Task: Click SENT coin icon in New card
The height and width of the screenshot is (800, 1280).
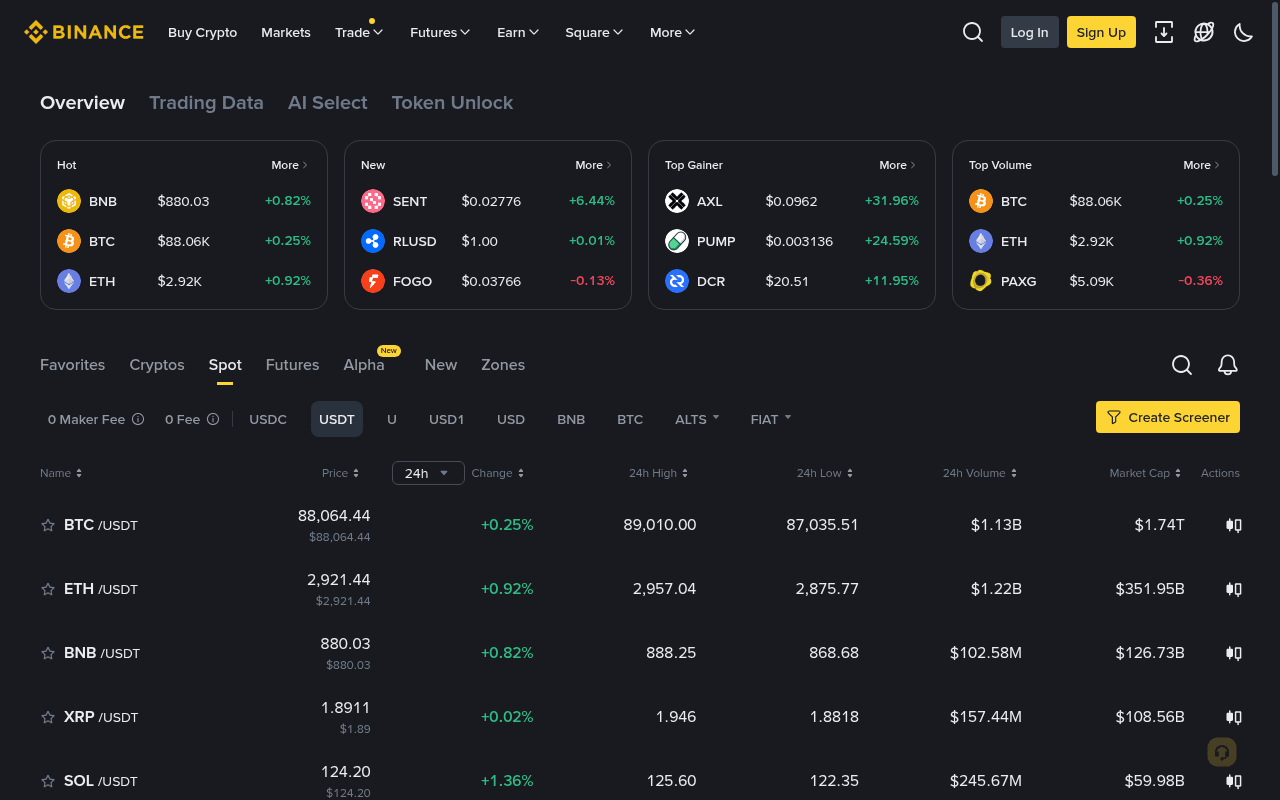Action: click(373, 201)
